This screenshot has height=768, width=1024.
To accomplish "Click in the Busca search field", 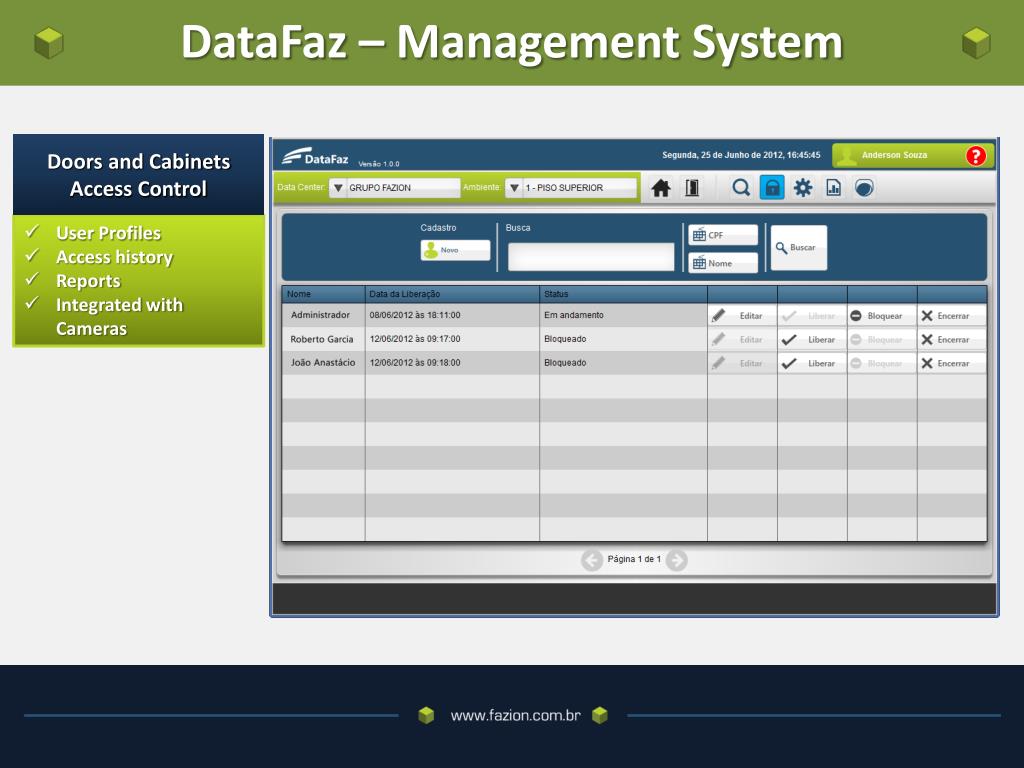I will tap(591, 257).
